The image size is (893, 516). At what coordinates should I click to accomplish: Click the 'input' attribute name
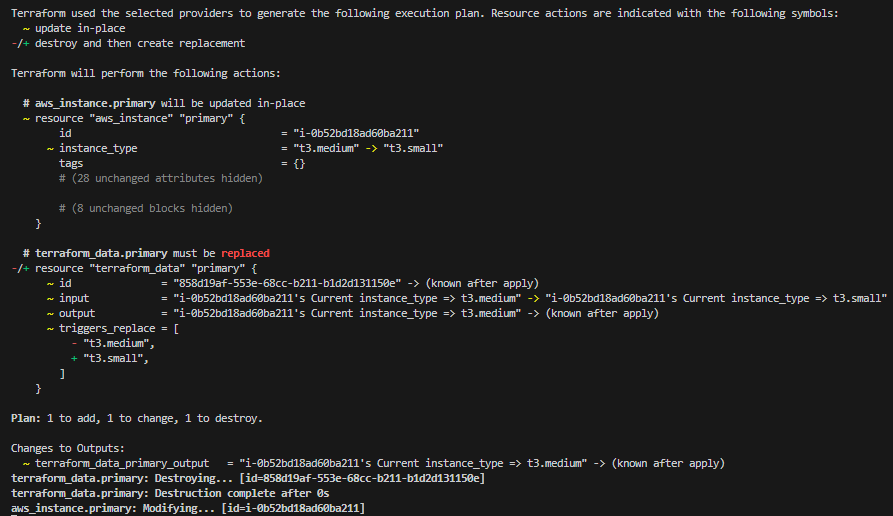coord(74,298)
